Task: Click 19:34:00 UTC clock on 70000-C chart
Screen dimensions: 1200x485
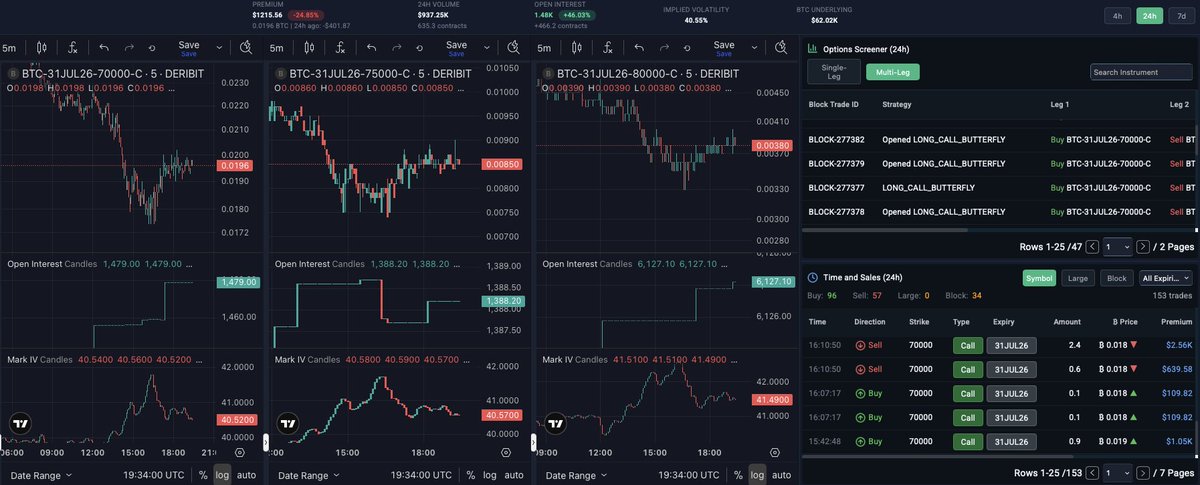Action: [156, 475]
